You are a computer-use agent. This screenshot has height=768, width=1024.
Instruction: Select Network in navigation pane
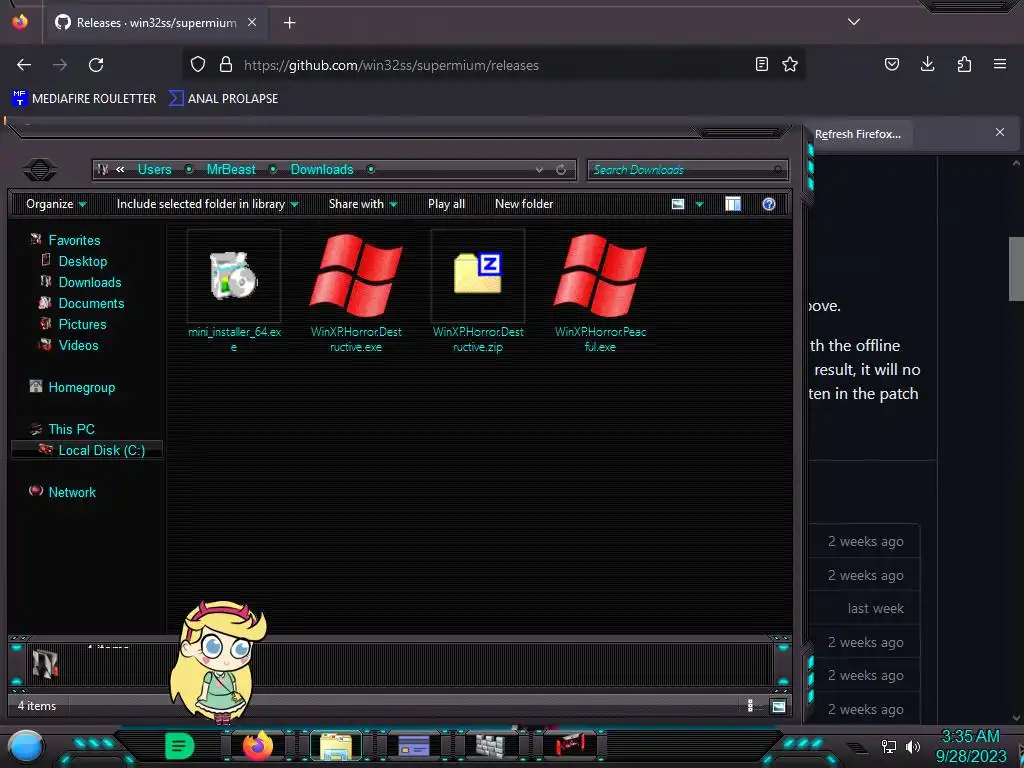[72, 492]
